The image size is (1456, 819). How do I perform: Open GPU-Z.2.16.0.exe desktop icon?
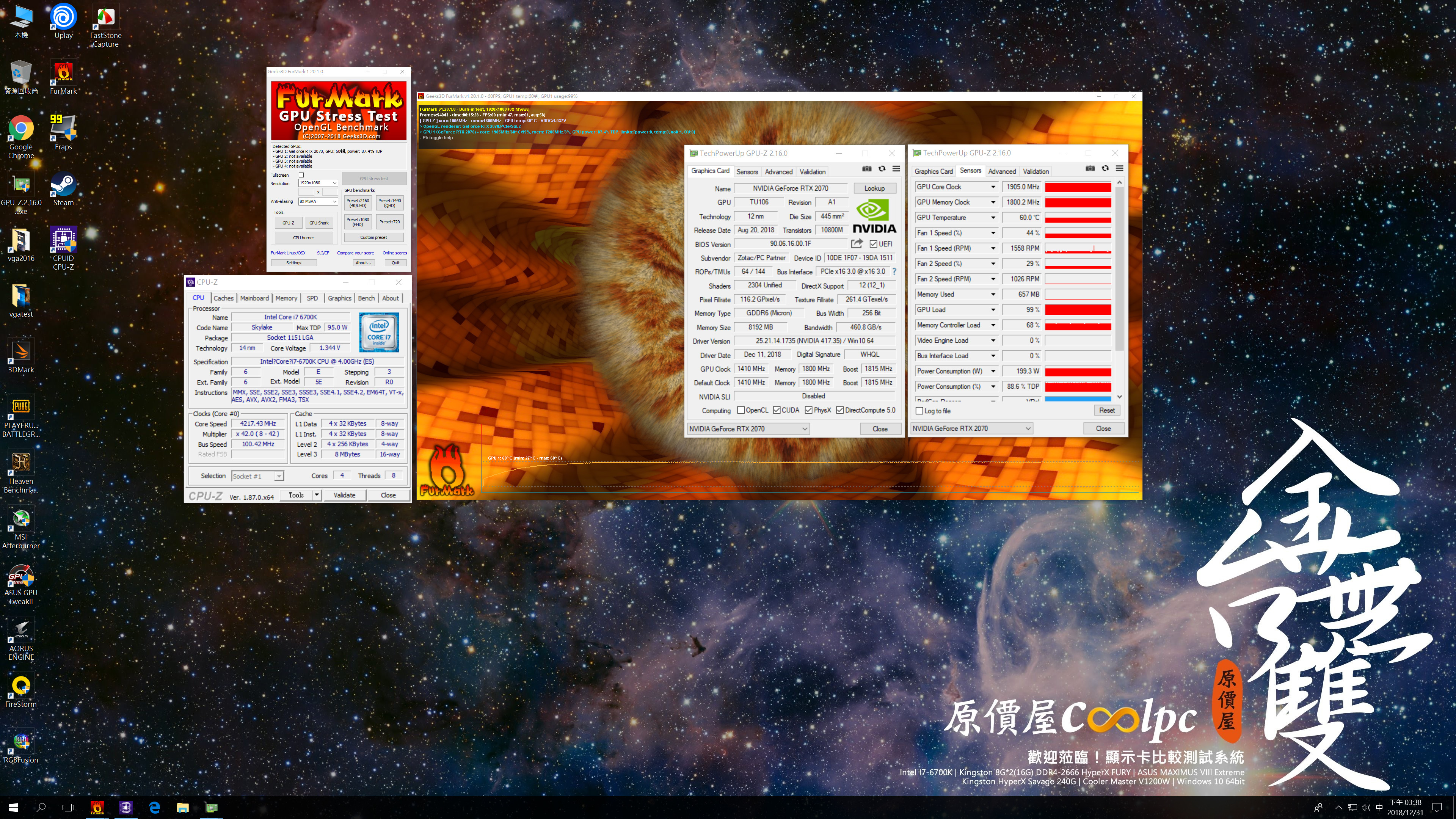(21, 193)
